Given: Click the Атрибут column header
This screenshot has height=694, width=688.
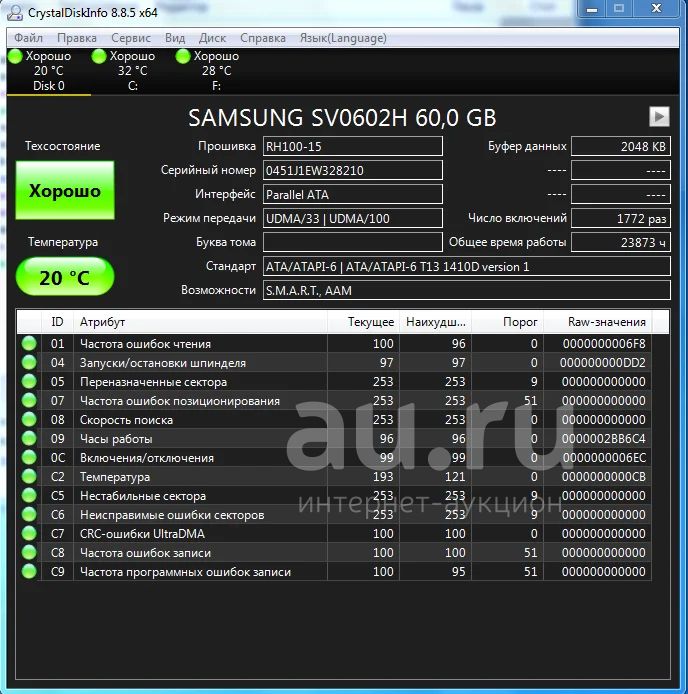Looking at the screenshot, I should 200,322.
